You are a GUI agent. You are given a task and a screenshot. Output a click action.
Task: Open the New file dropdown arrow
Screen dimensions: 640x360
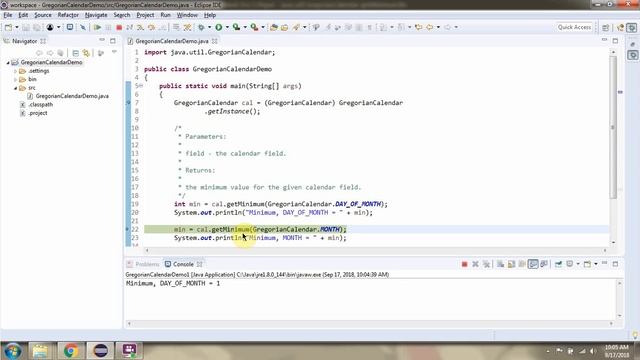point(17,27)
